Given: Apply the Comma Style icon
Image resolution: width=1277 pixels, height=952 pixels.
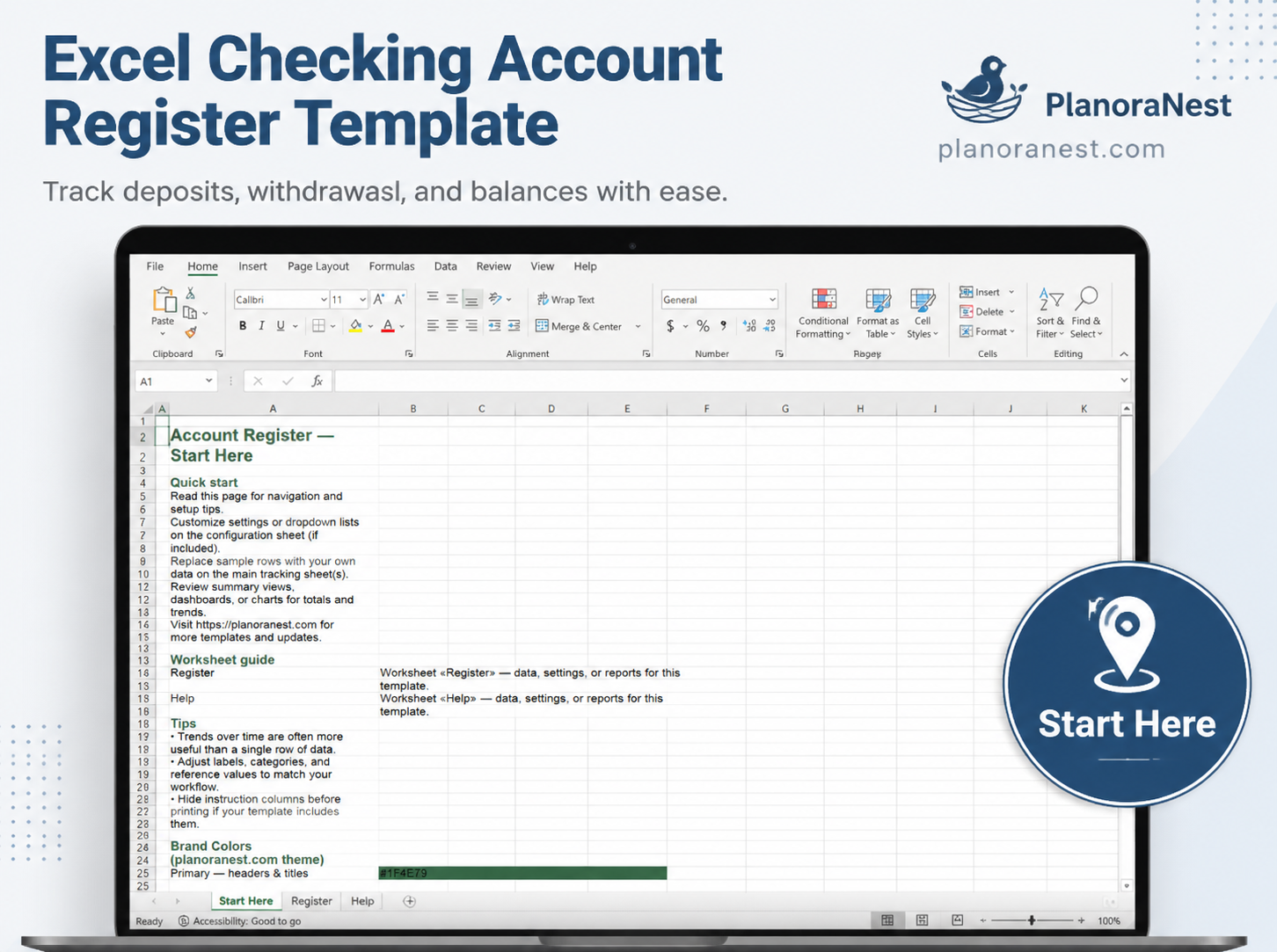Looking at the screenshot, I should pos(724,325).
